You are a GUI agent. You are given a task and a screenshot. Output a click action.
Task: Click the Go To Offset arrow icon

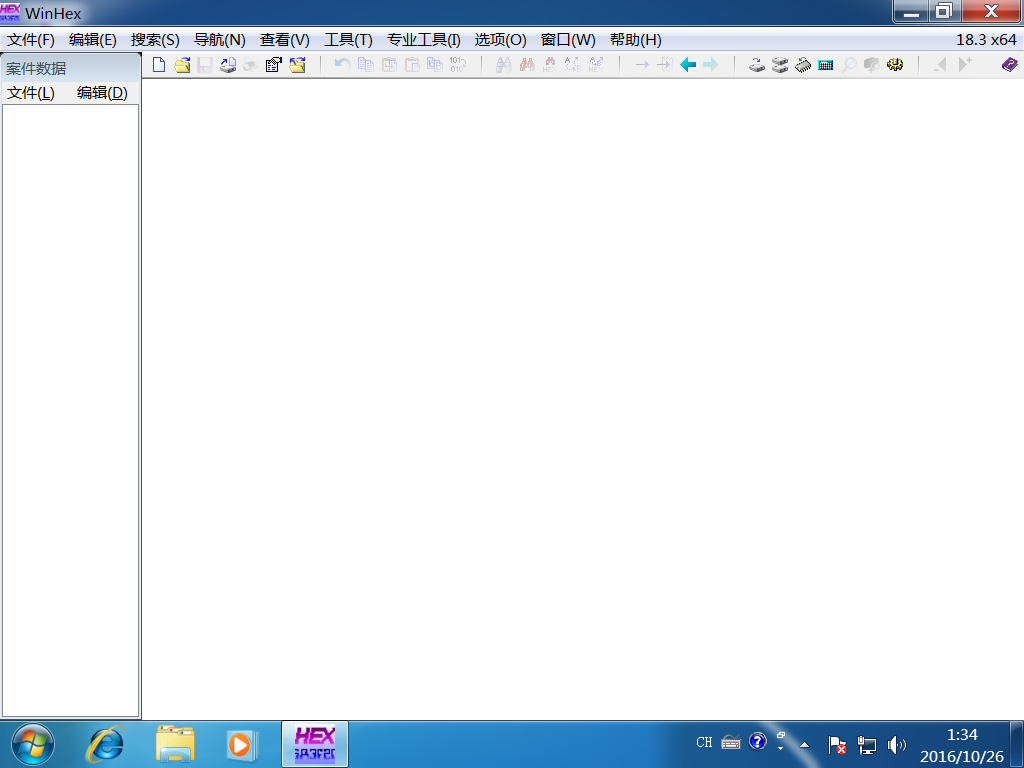[x=642, y=65]
